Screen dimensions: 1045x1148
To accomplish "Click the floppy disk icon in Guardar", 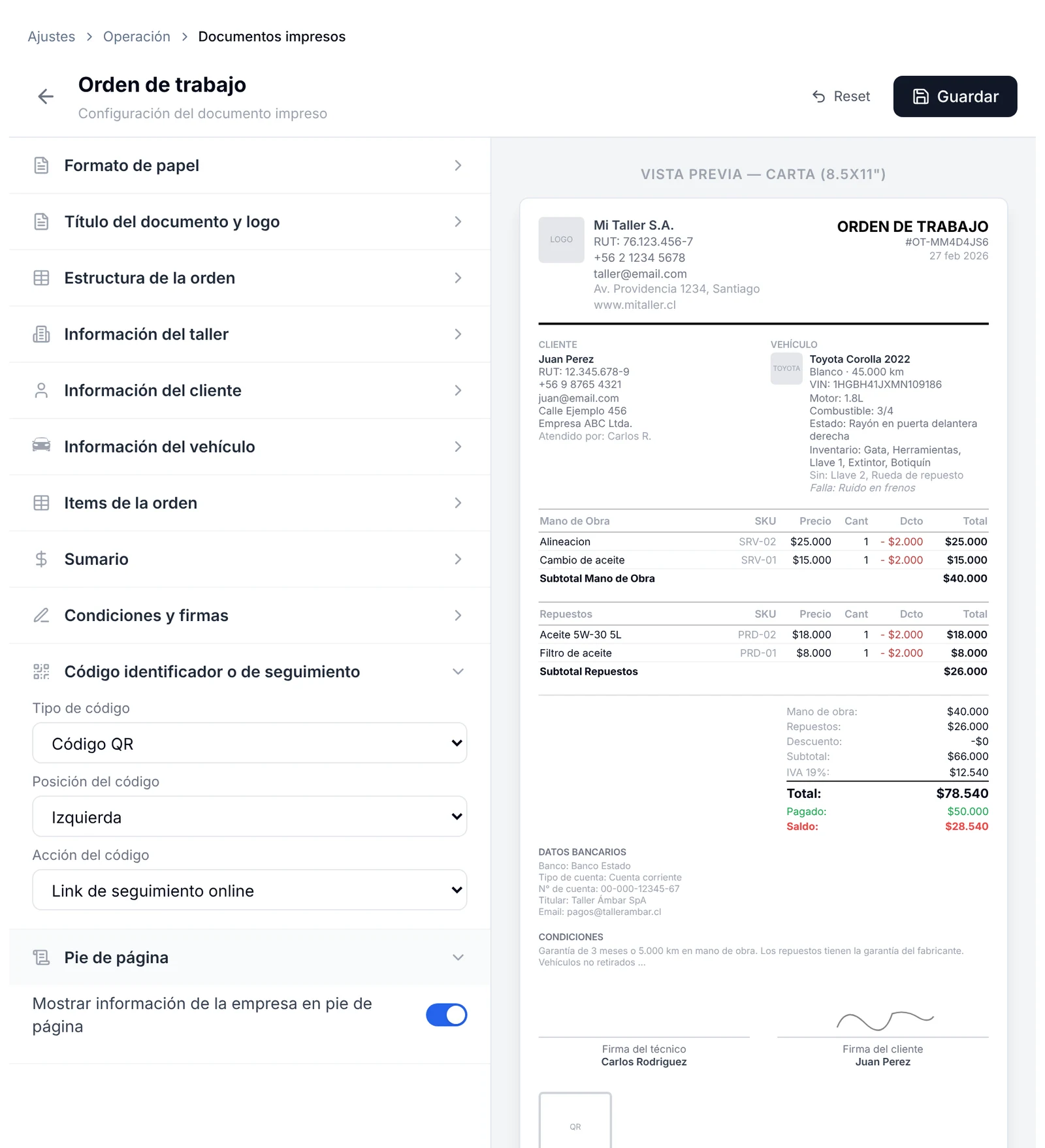I will [x=920, y=97].
